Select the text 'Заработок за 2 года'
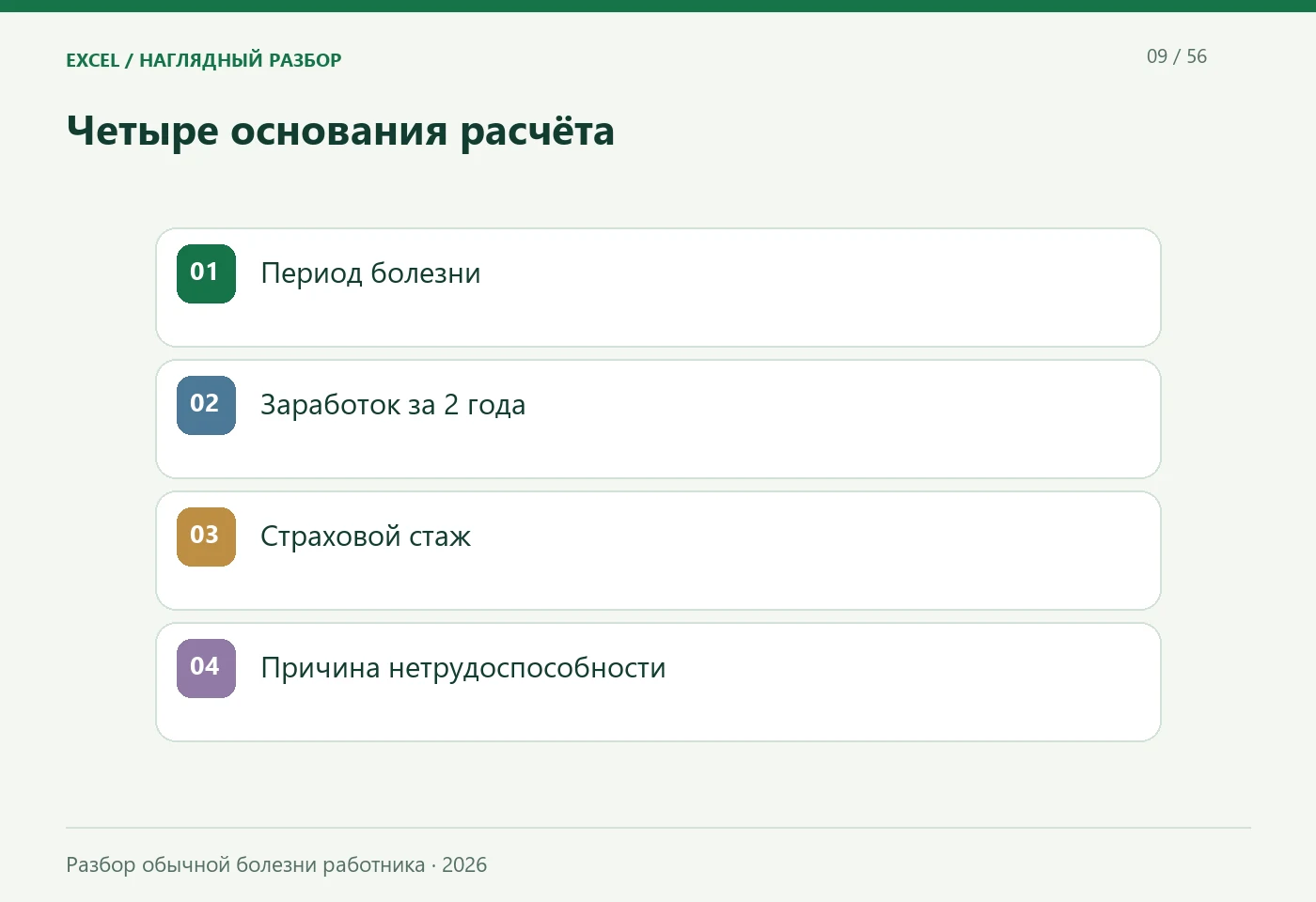 393,405
